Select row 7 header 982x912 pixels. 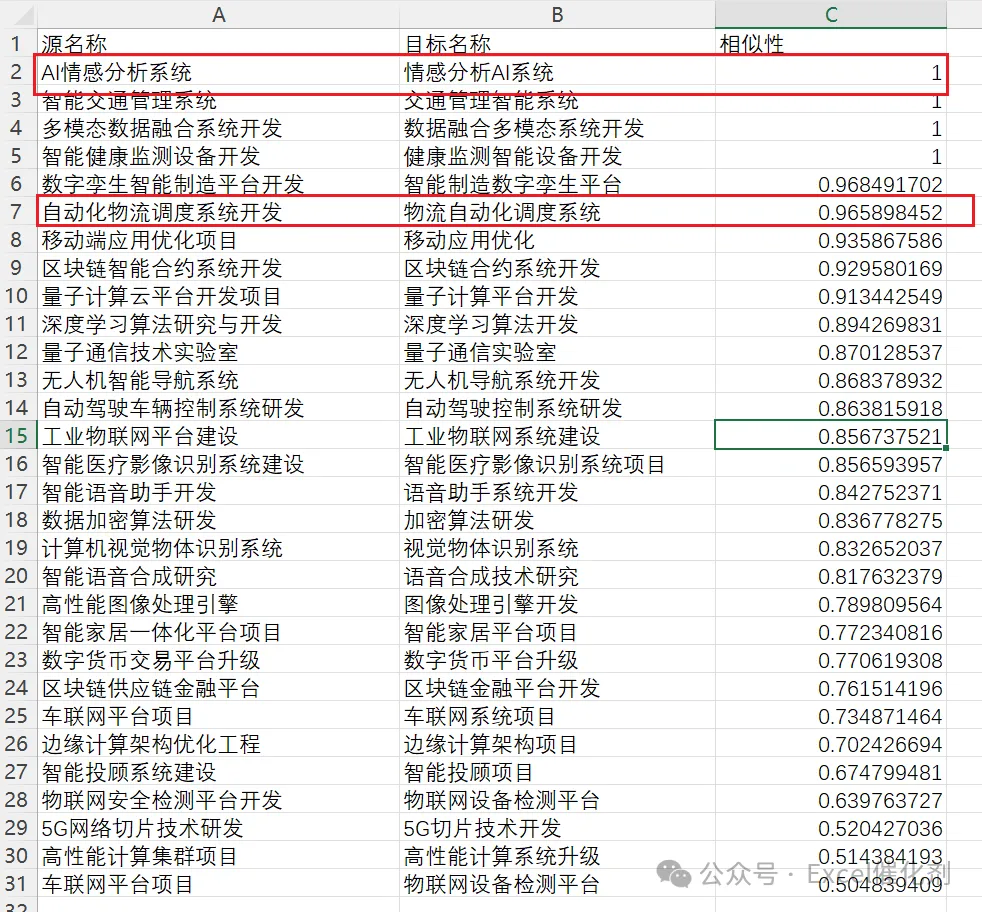pyautogui.click(x=18, y=212)
